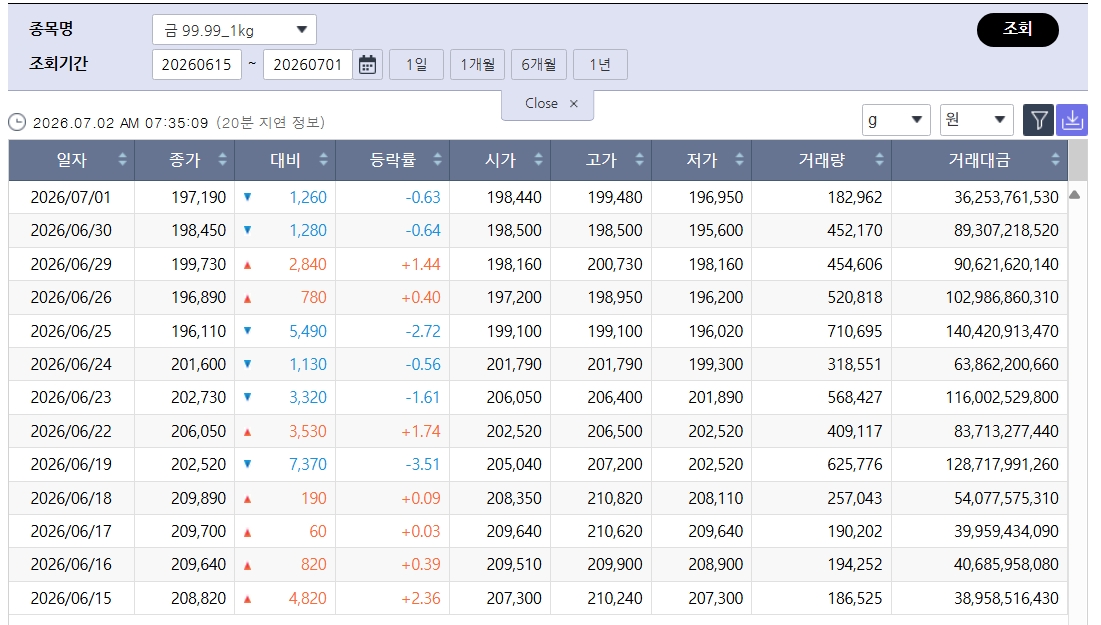Select the 1년 period button
The height and width of the screenshot is (625, 1101).
tap(600, 65)
